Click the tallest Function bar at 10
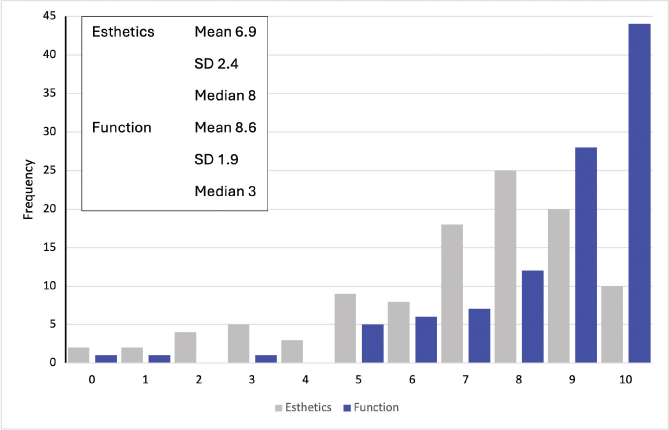The image size is (669, 430). click(640, 193)
